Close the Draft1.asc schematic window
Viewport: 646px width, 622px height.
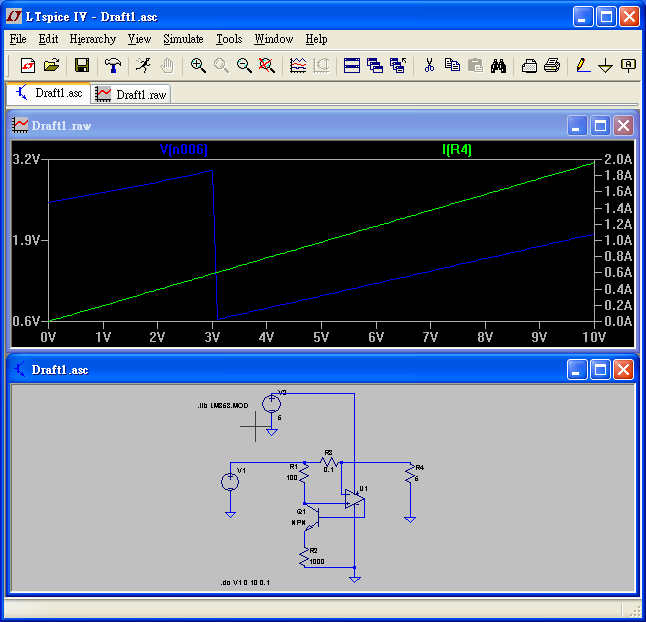click(623, 369)
